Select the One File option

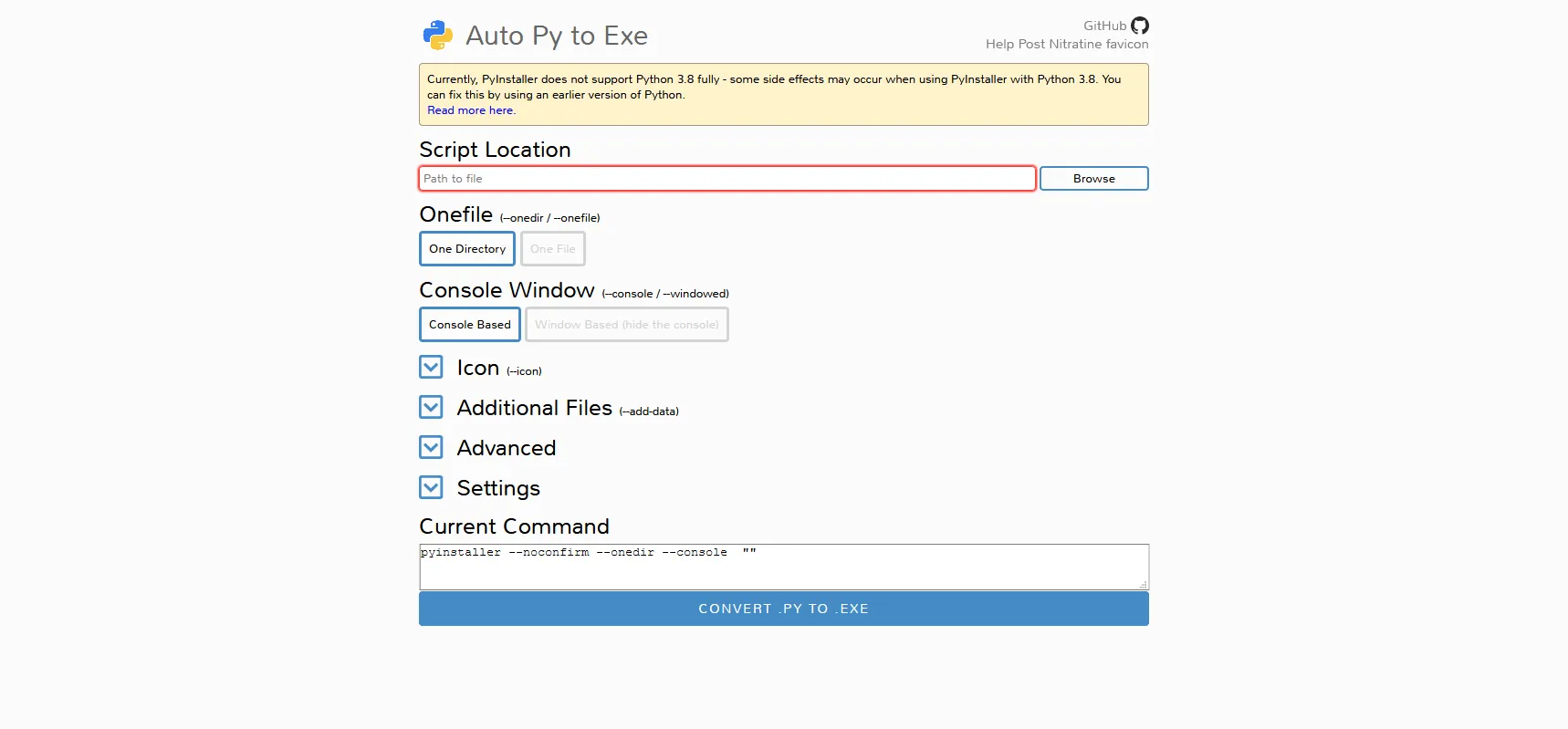(x=553, y=249)
